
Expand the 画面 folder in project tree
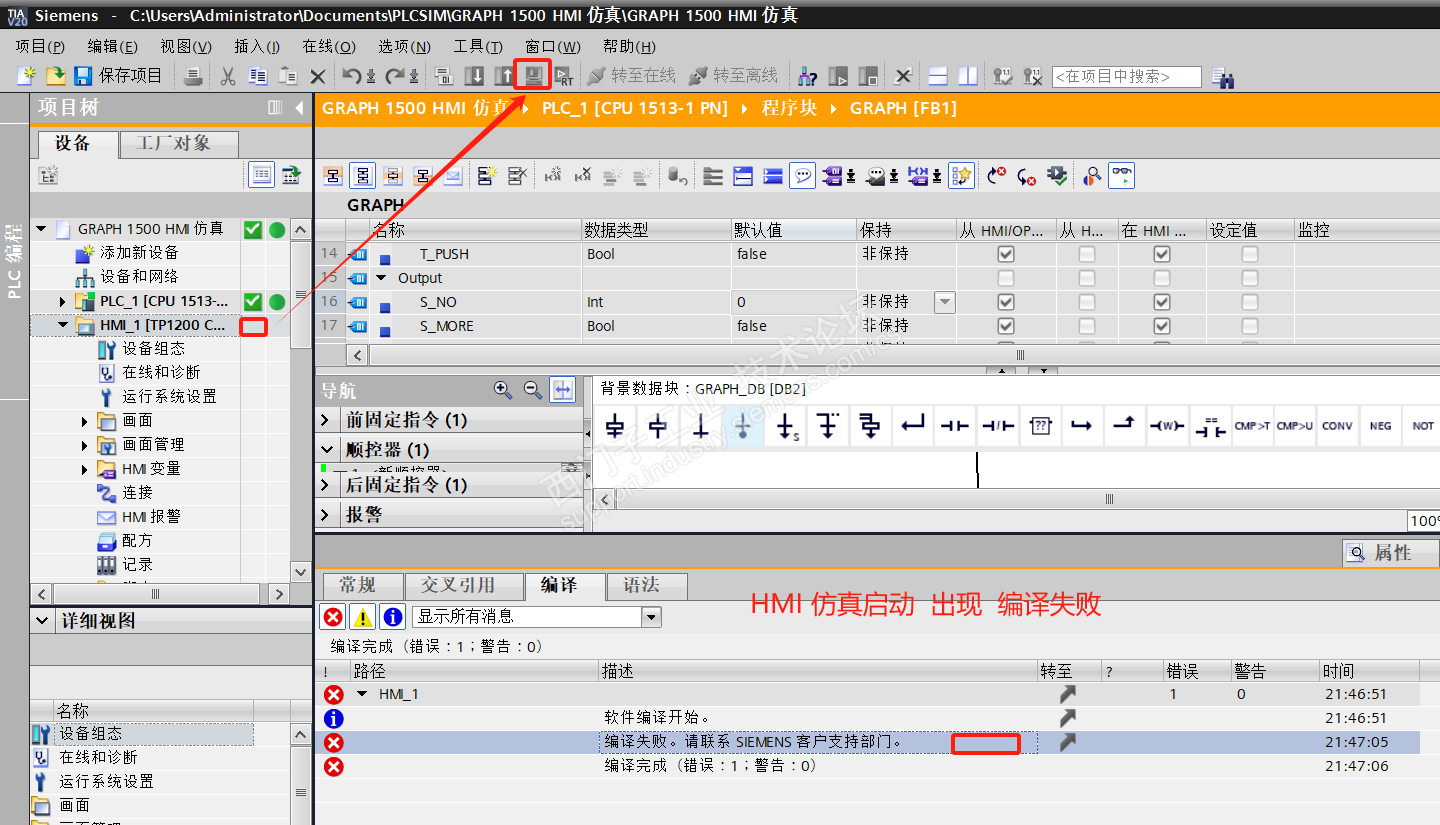[x=85, y=421]
